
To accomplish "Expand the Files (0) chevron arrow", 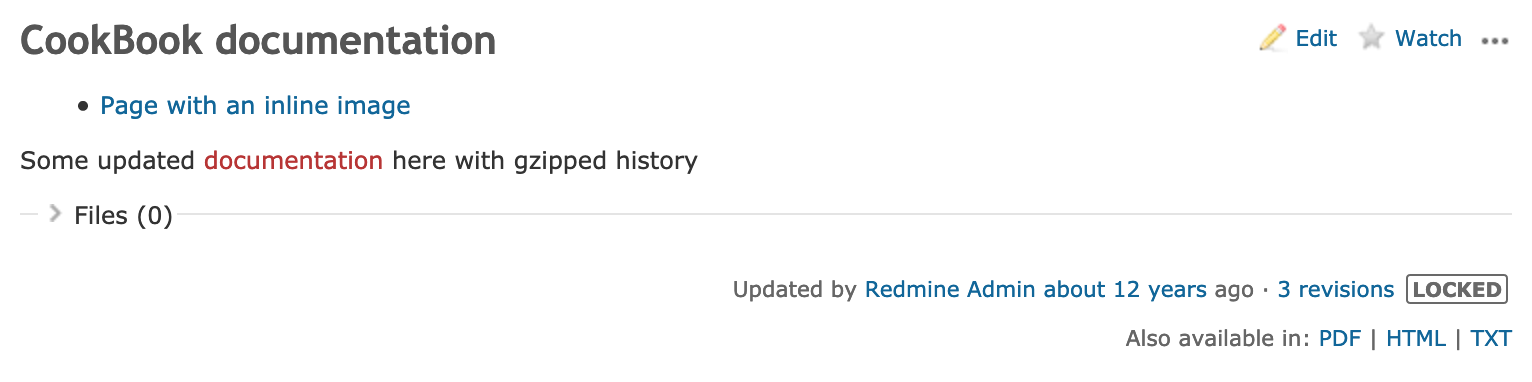I will (x=55, y=213).
